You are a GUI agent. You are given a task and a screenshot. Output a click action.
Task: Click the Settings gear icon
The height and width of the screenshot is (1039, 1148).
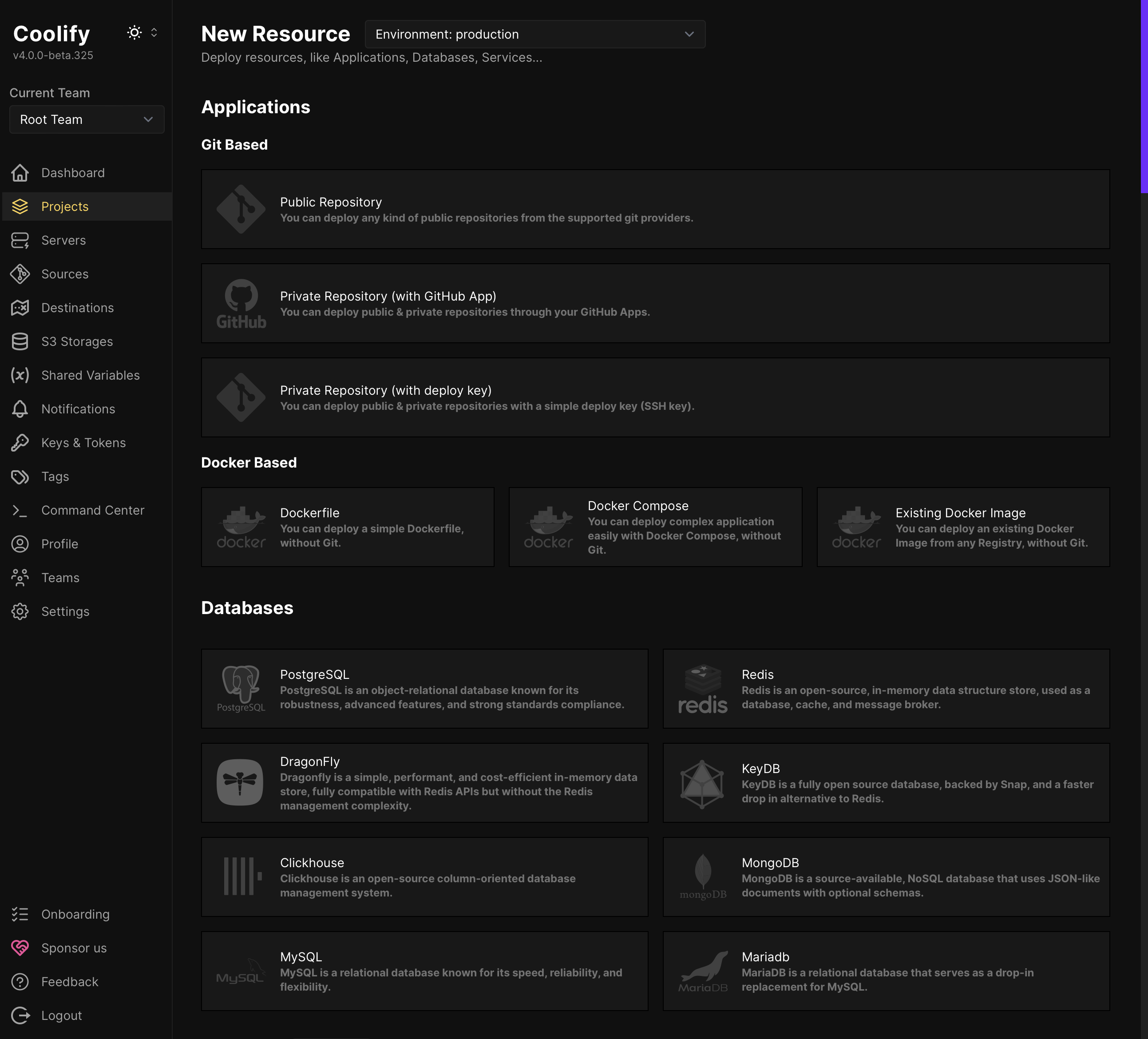pos(20,611)
